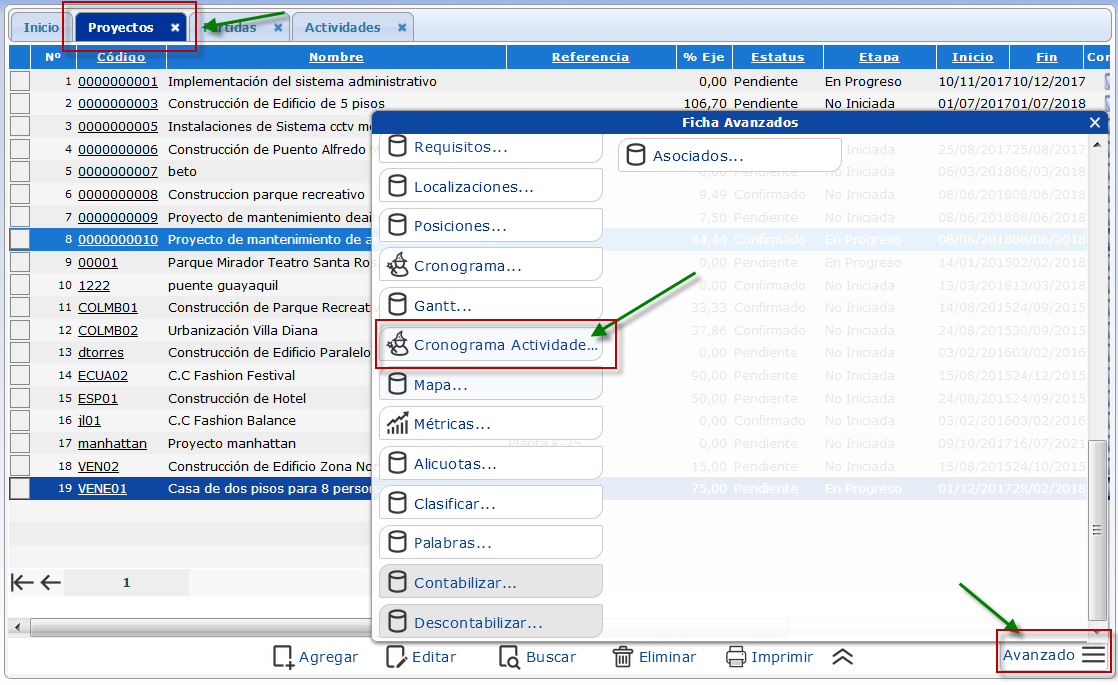This screenshot has width=1118, height=685.
Task: Sort by the Fin column header
Action: (1047, 57)
